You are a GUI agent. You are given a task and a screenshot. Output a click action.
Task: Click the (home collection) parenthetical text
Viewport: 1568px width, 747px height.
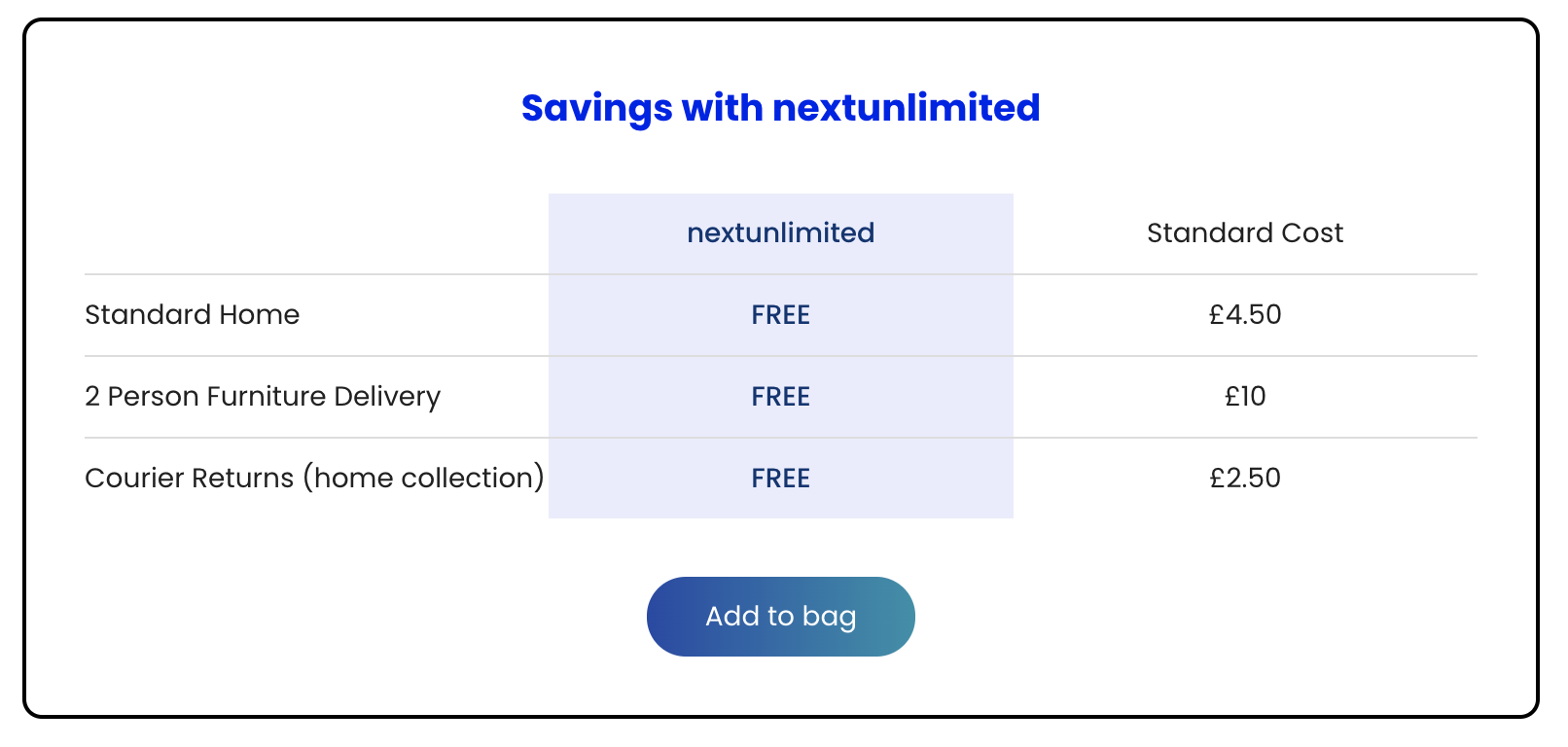click(423, 479)
